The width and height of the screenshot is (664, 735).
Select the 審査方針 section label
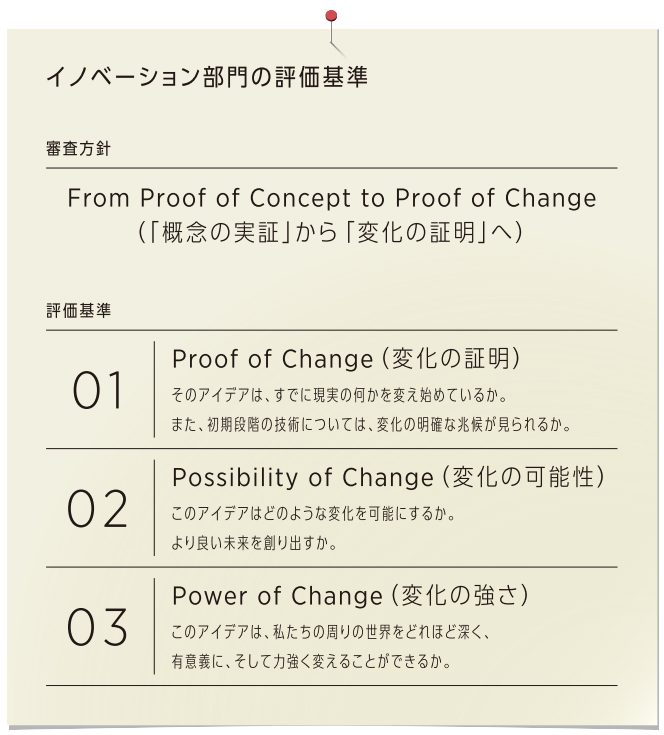[78, 149]
